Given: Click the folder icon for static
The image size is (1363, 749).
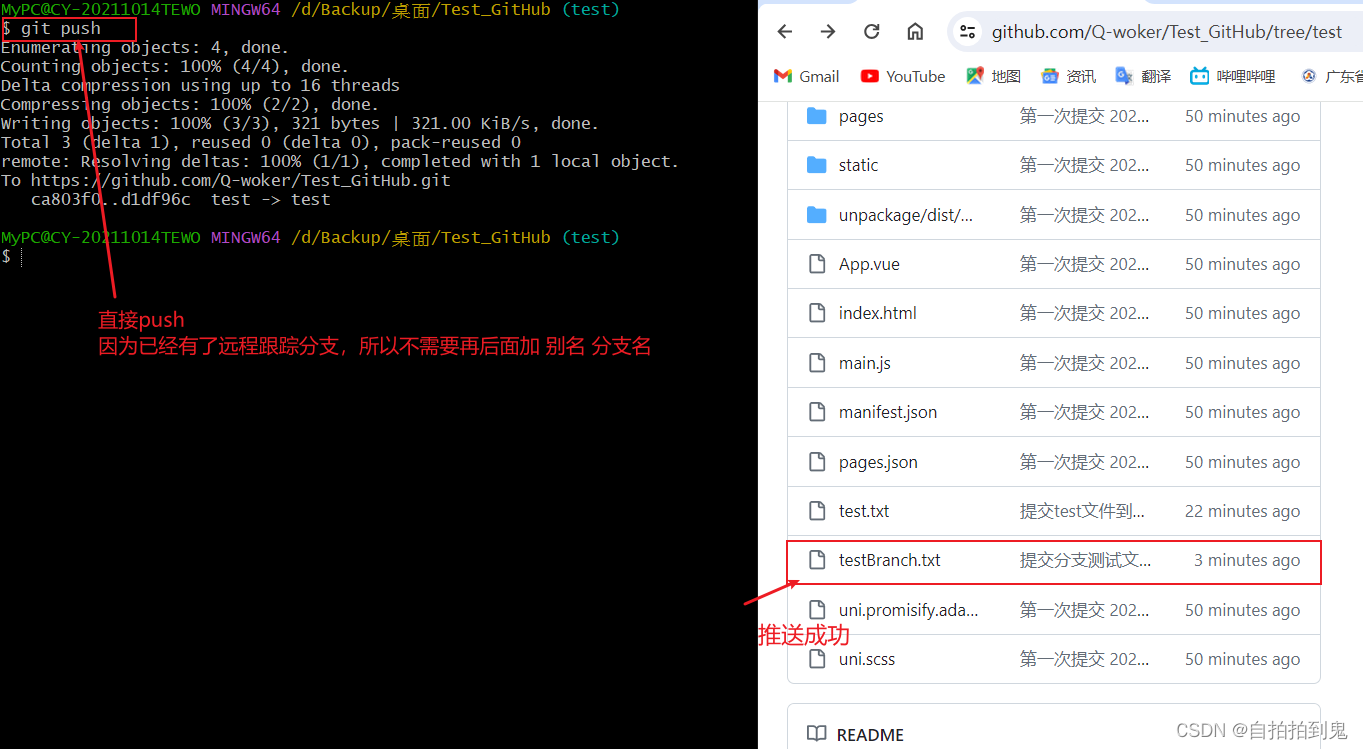Looking at the screenshot, I should coord(817,165).
